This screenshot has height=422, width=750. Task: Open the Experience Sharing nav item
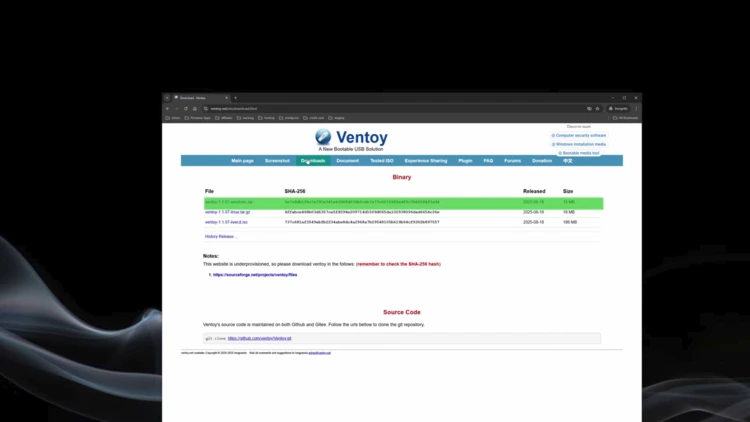click(426, 161)
